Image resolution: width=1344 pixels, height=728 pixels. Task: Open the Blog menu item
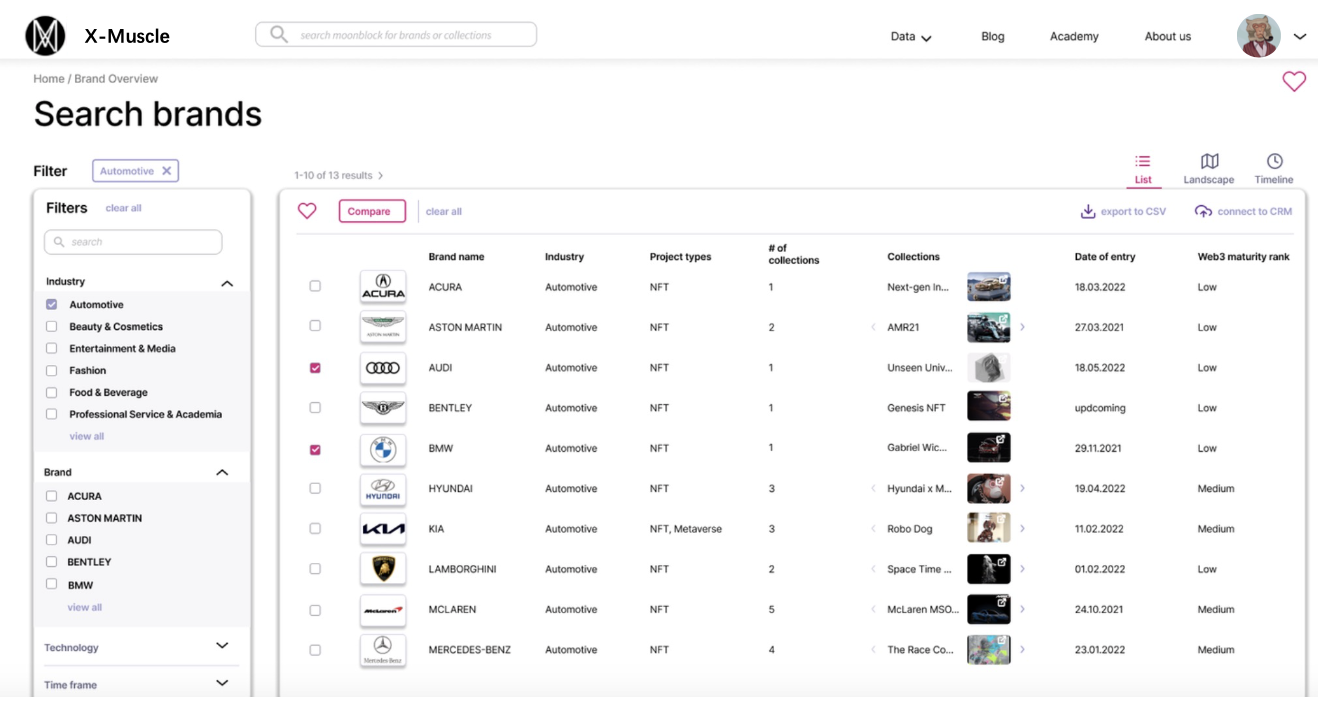click(993, 36)
